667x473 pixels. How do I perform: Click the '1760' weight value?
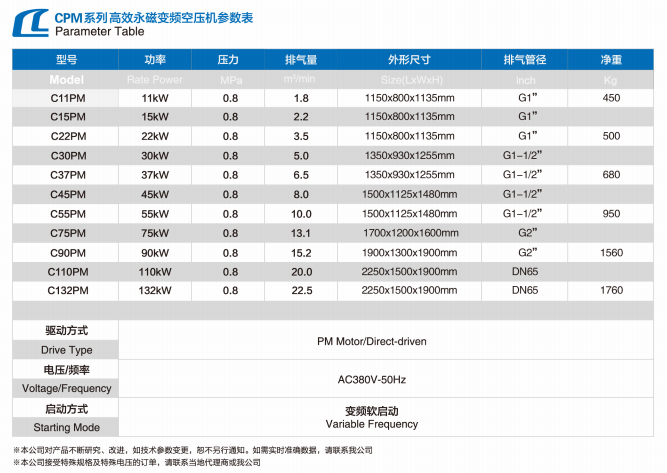tap(612, 291)
